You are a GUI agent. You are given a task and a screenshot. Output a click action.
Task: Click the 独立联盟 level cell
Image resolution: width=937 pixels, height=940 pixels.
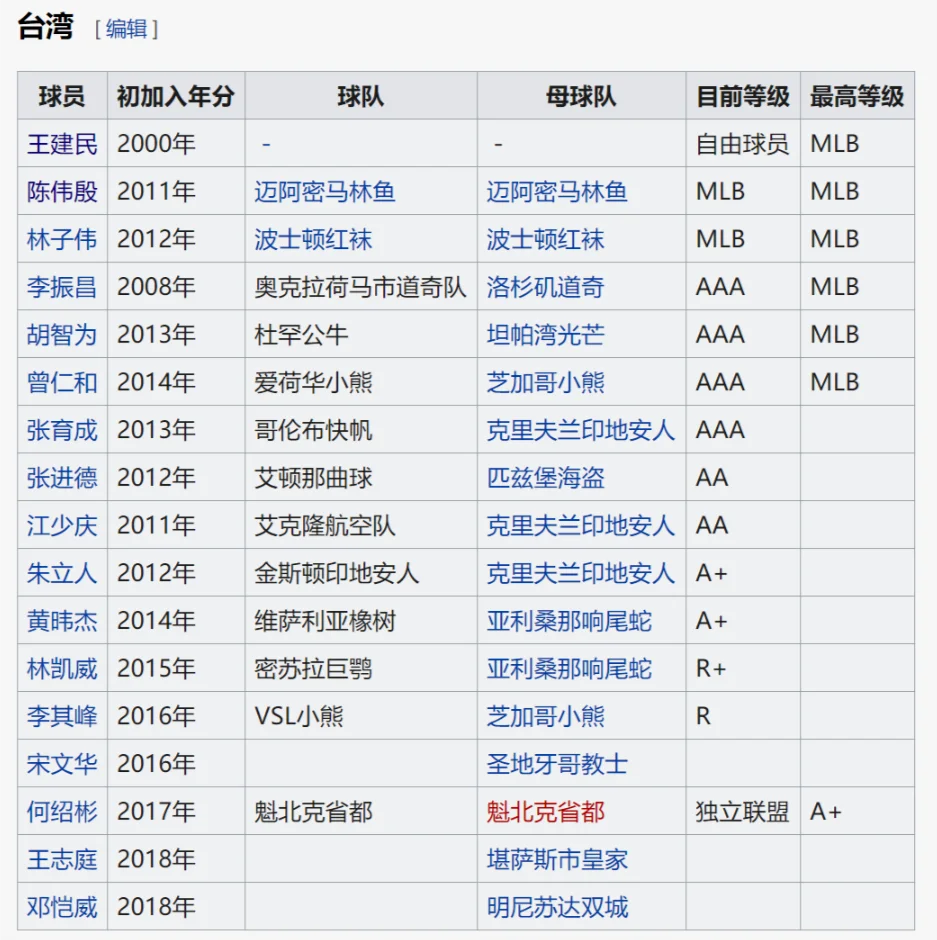(742, 812)
